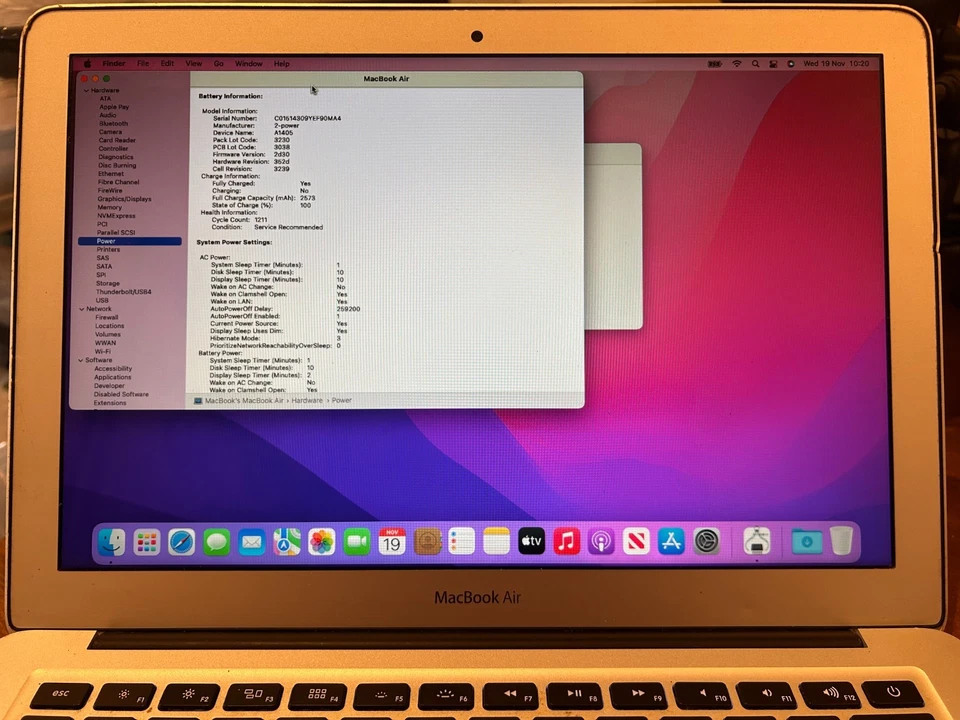Open Messages from the Dock
This screenshot has height=720, width=960.
(x=216, y=541)
